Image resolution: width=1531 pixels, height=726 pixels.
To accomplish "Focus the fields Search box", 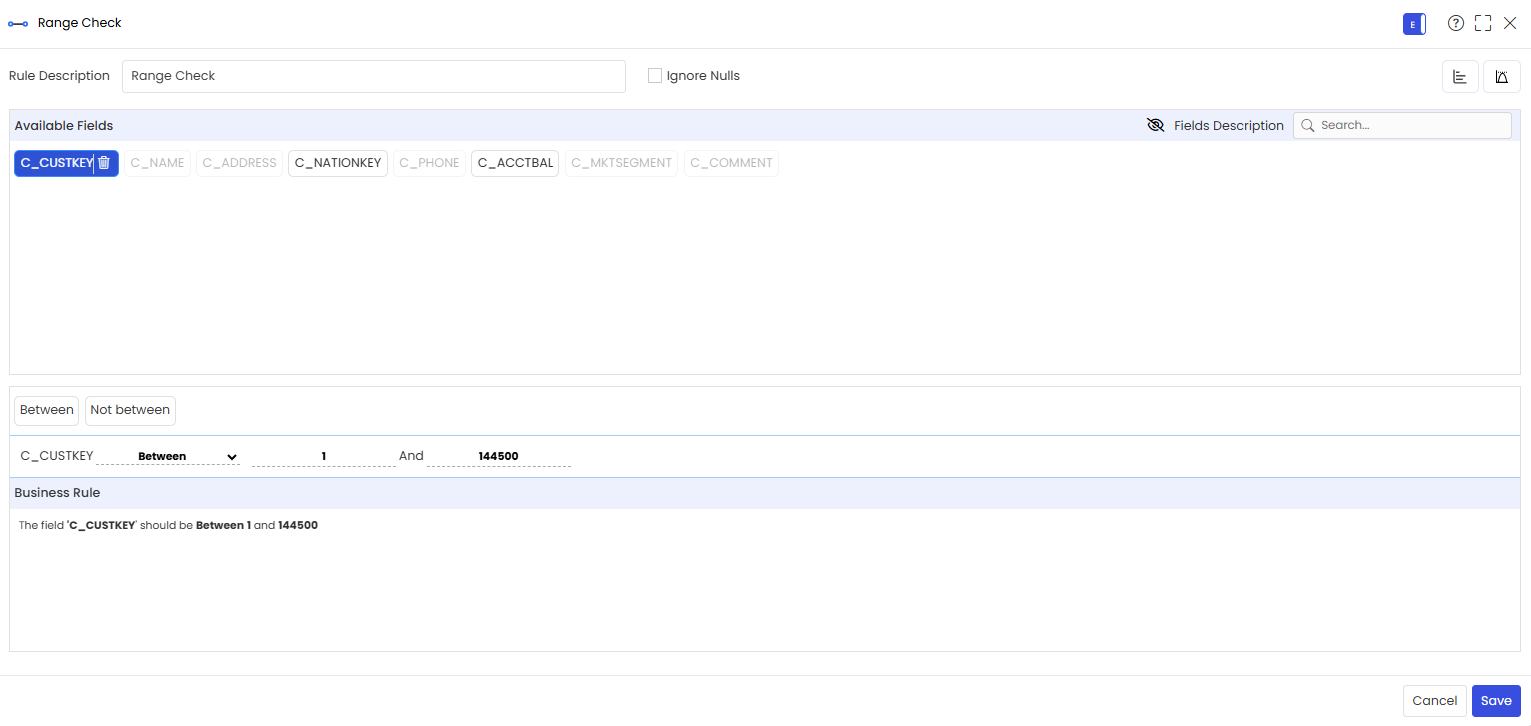I will (1402, 125).
